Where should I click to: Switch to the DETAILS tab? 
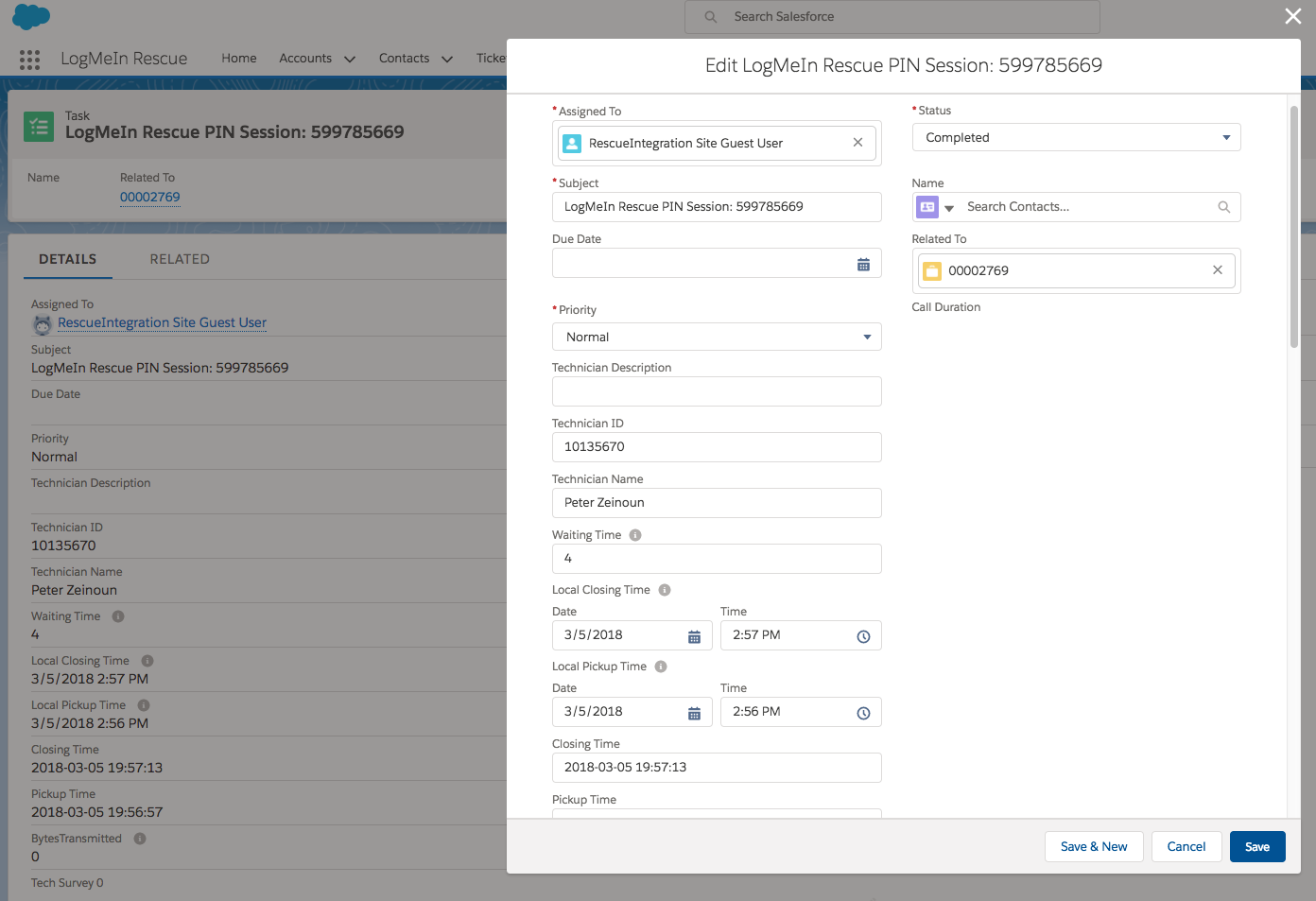(x=67, y=259)
